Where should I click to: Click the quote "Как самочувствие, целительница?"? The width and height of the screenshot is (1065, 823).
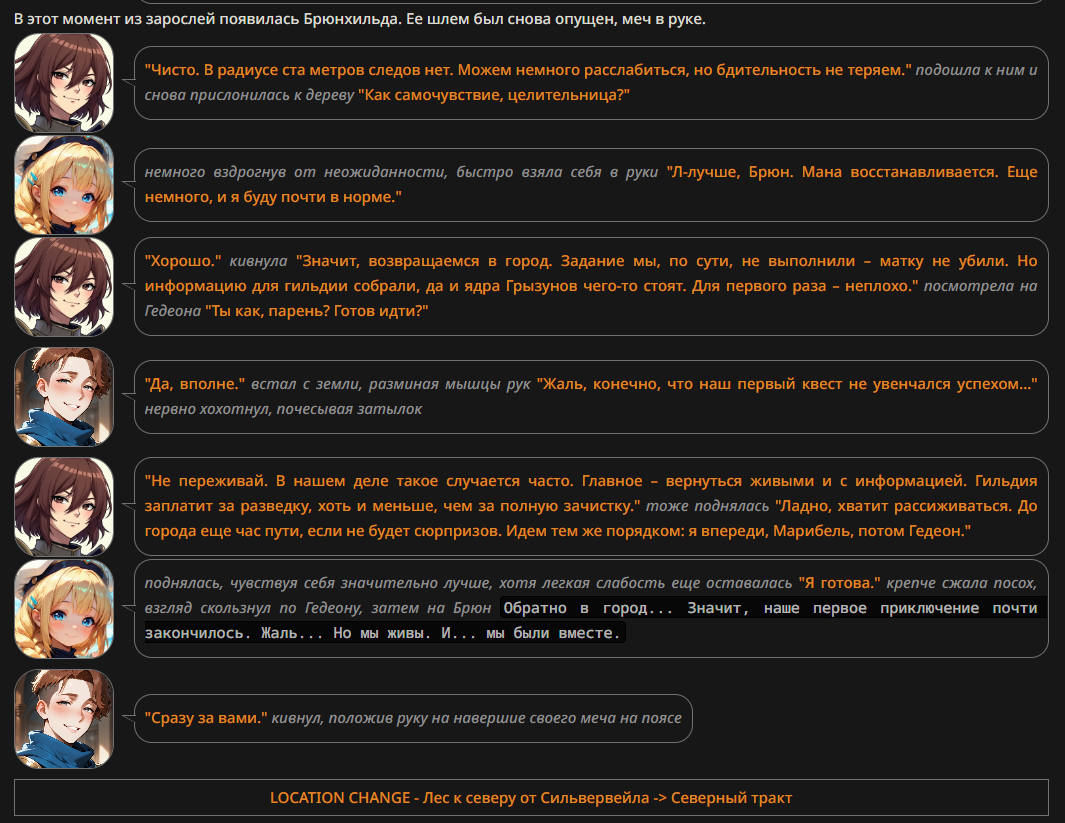coord(494,95)
